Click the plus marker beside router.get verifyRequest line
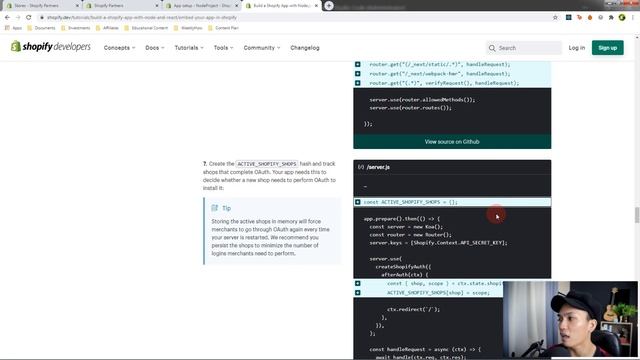This screenshot has width=640, height=360. [358, 83]
